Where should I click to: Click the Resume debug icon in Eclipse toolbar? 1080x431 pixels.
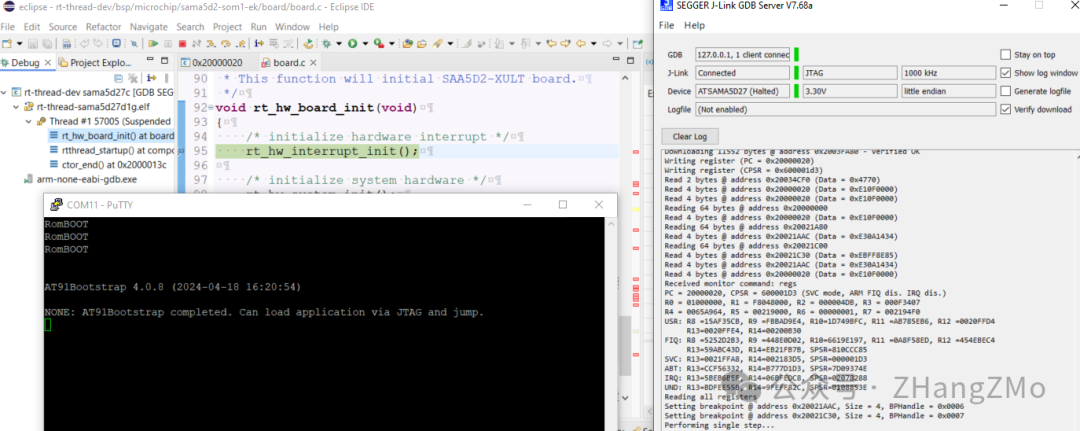tap(153, 43)
